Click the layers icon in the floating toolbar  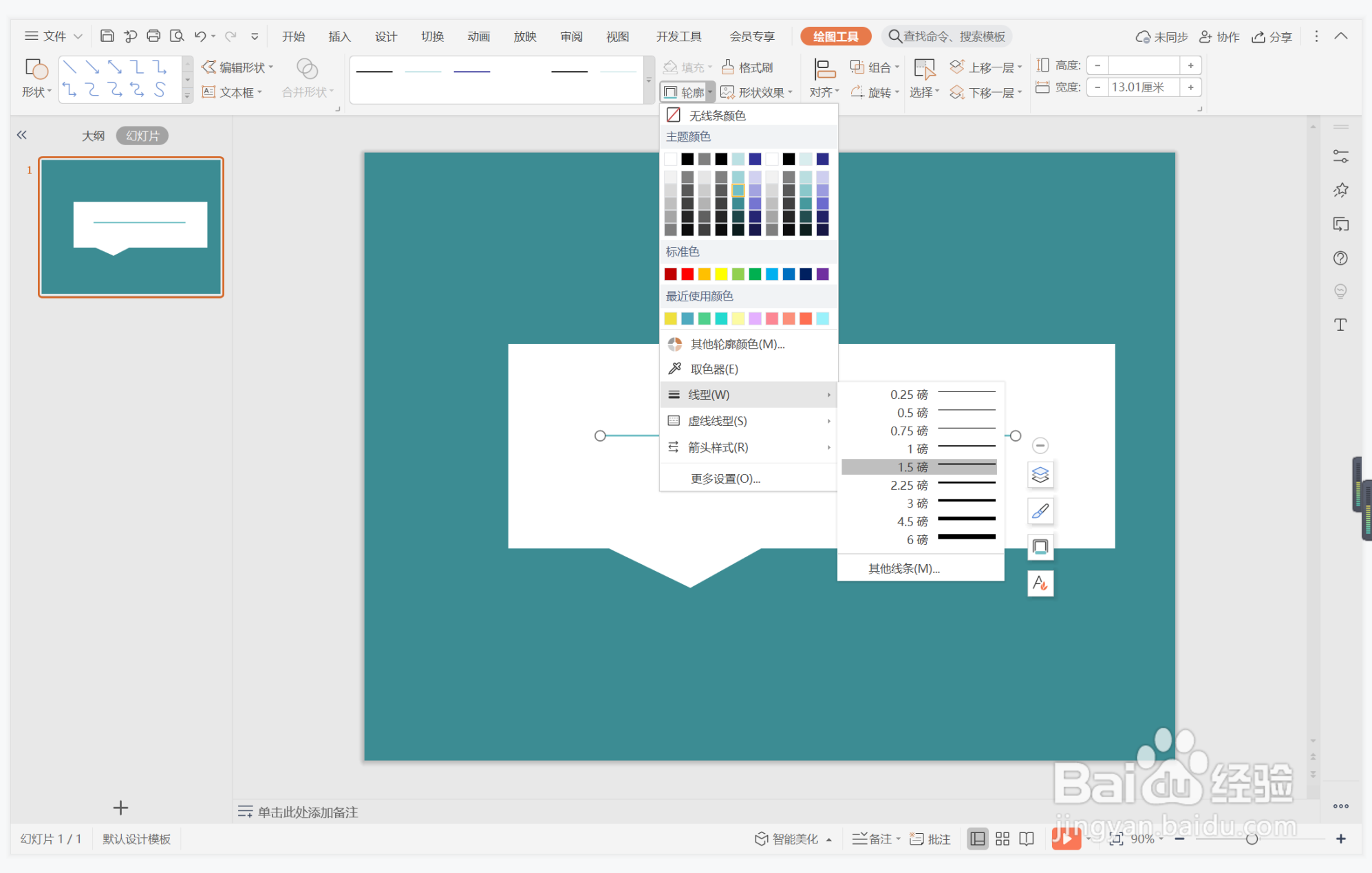[x=1040, y=475]
